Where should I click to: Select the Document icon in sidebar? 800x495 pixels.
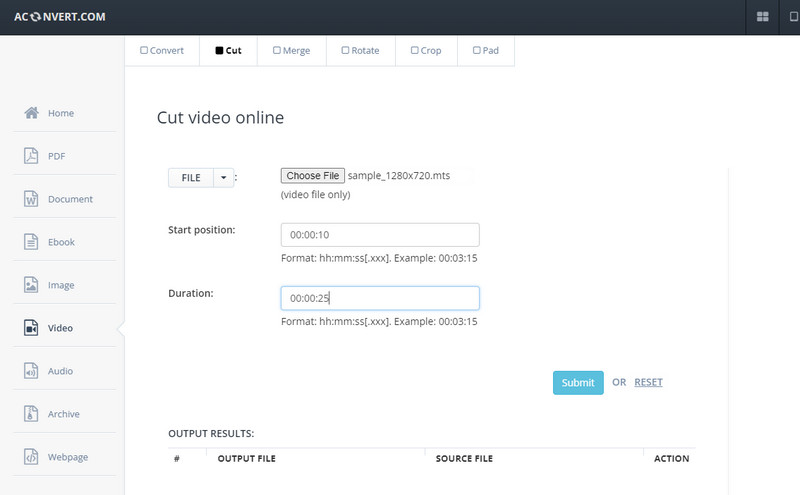[31, 199]
